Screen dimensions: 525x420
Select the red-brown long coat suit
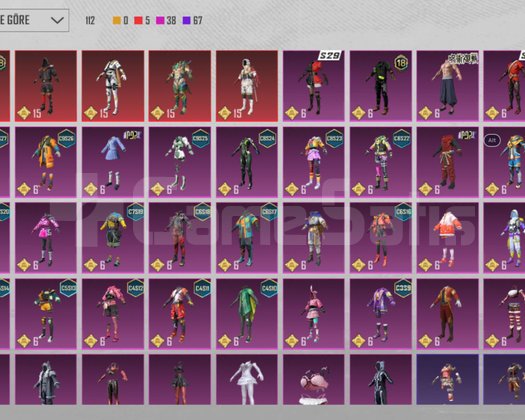(x=447, y=314)
